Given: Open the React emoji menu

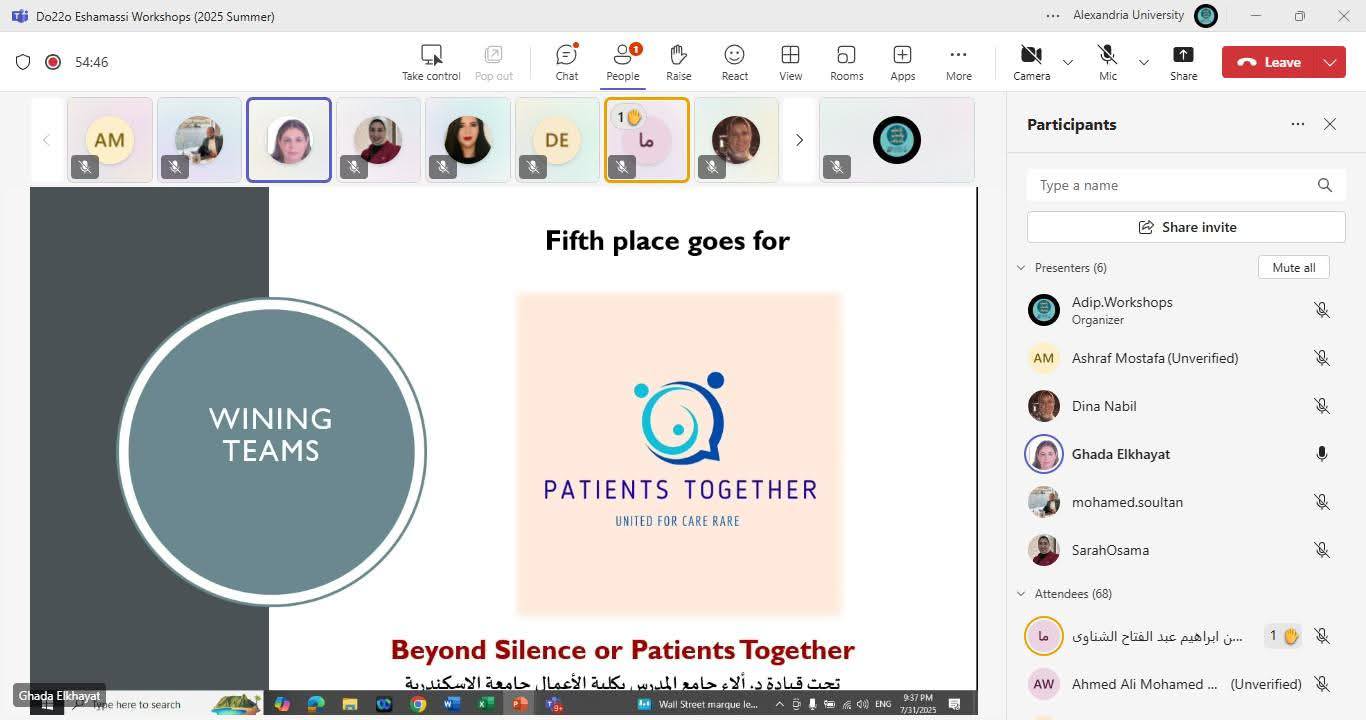Looking at the screenshot, I should tap(734, 62).
